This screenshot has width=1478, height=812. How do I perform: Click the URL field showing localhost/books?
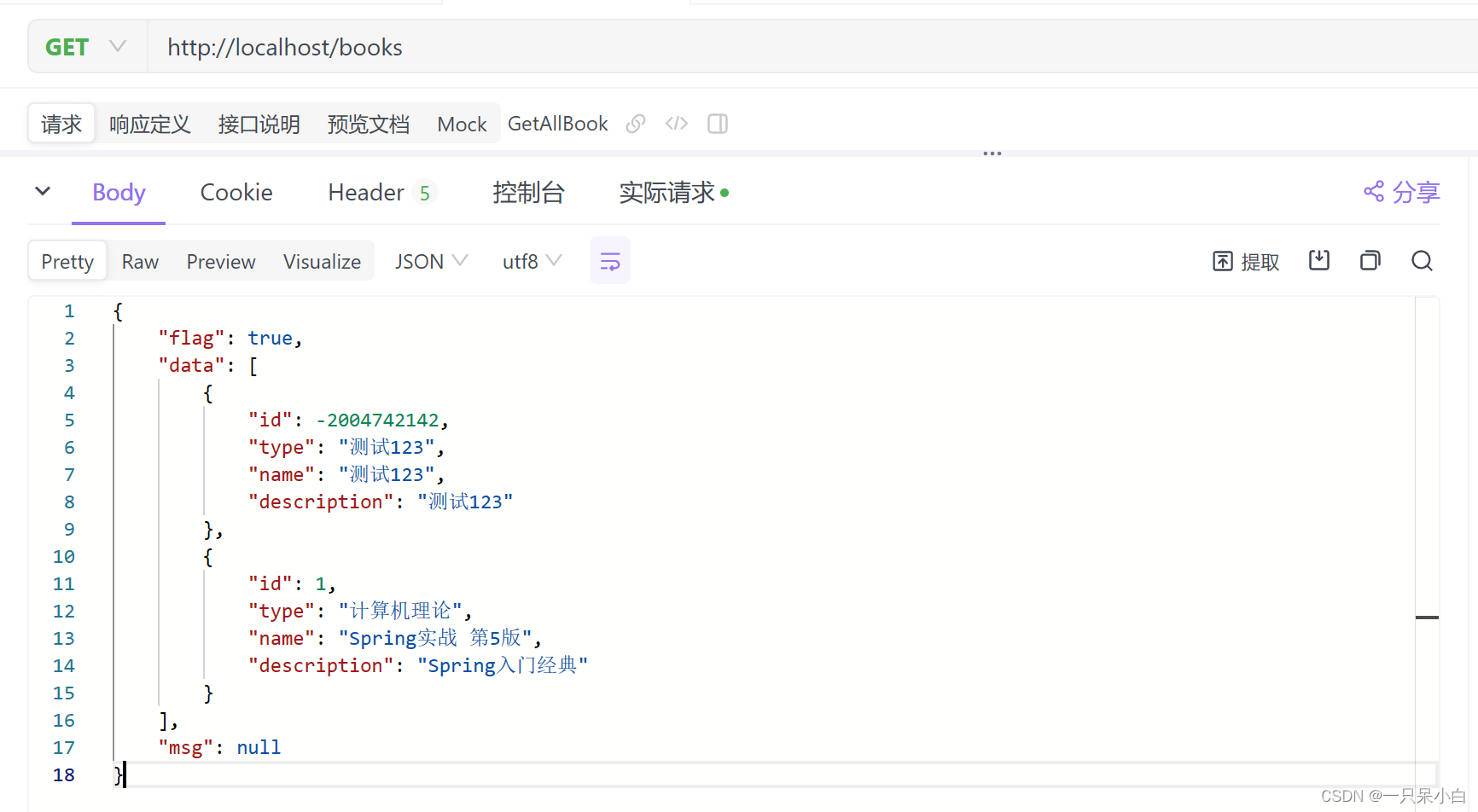pos(284,47)
